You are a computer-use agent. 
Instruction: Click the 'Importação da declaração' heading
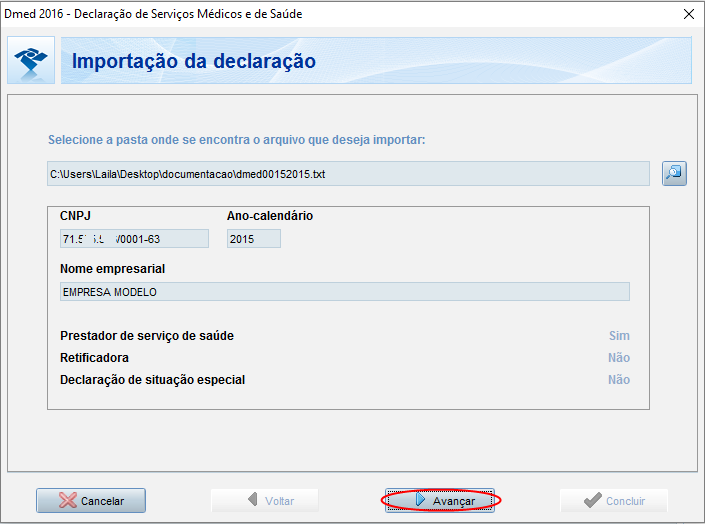pos(194,61)
